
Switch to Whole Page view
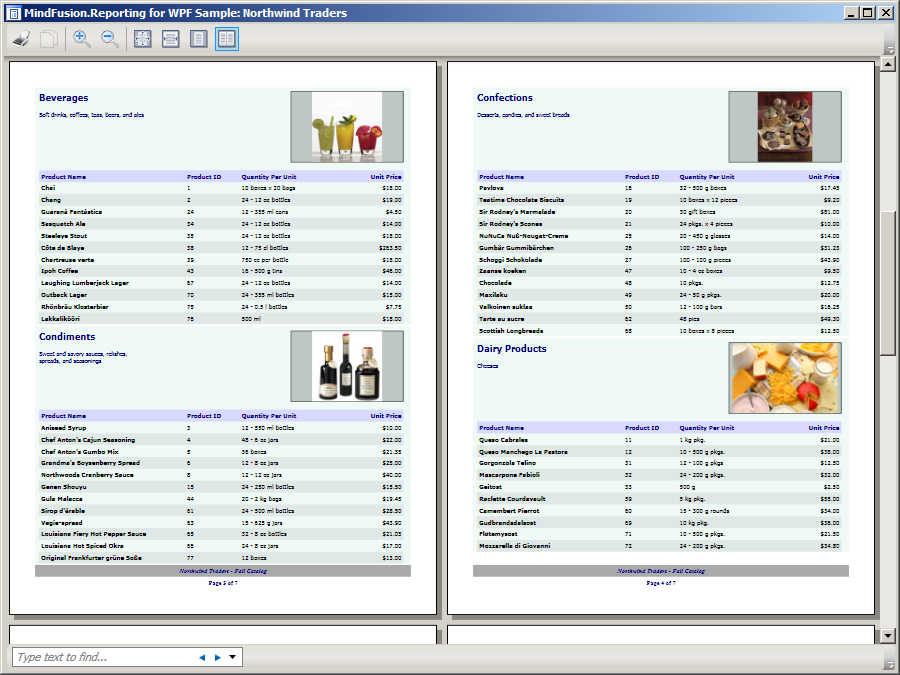coord(199,39)
